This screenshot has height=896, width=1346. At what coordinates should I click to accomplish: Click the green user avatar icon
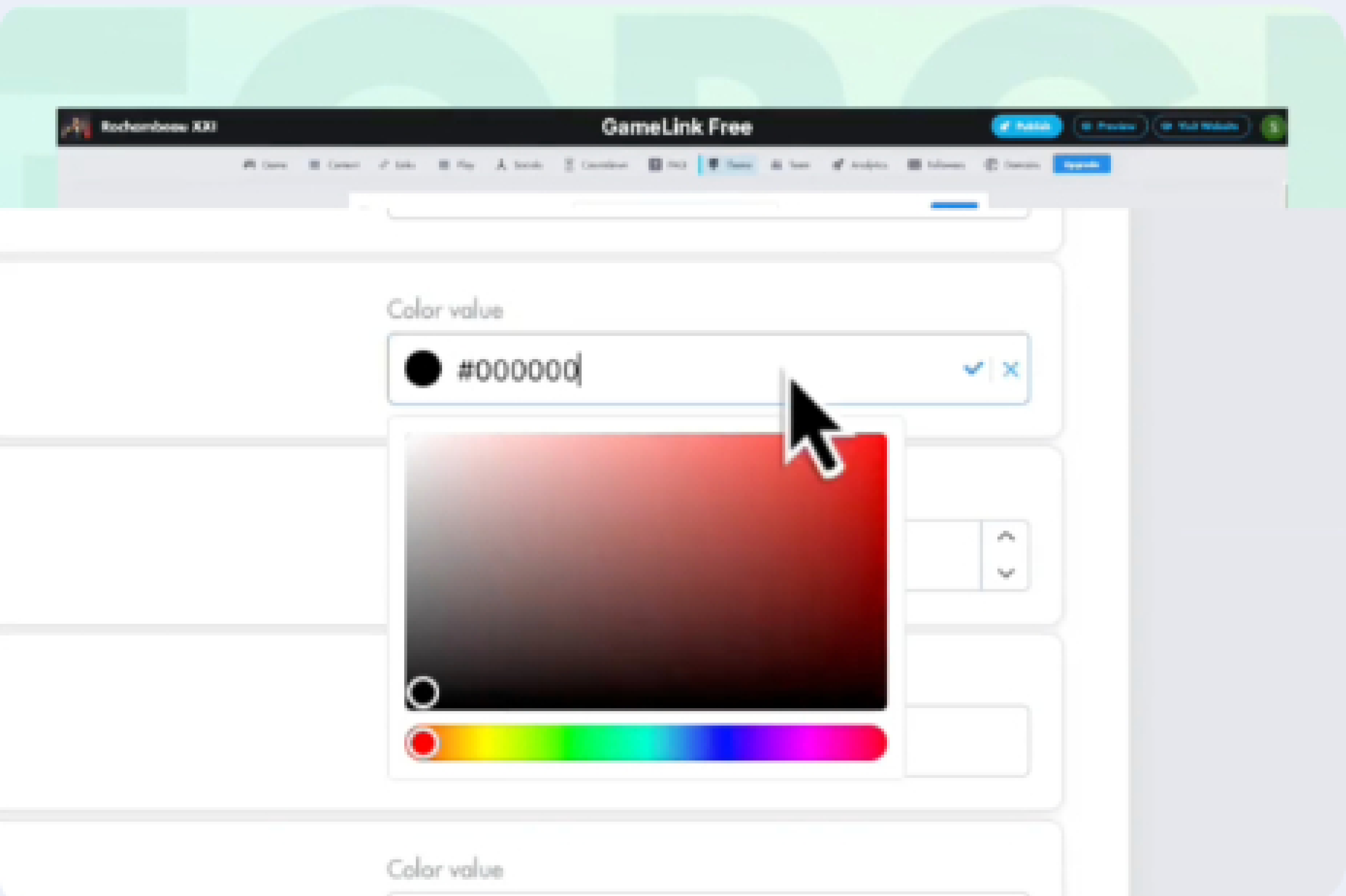click(x=1273, y=127)
